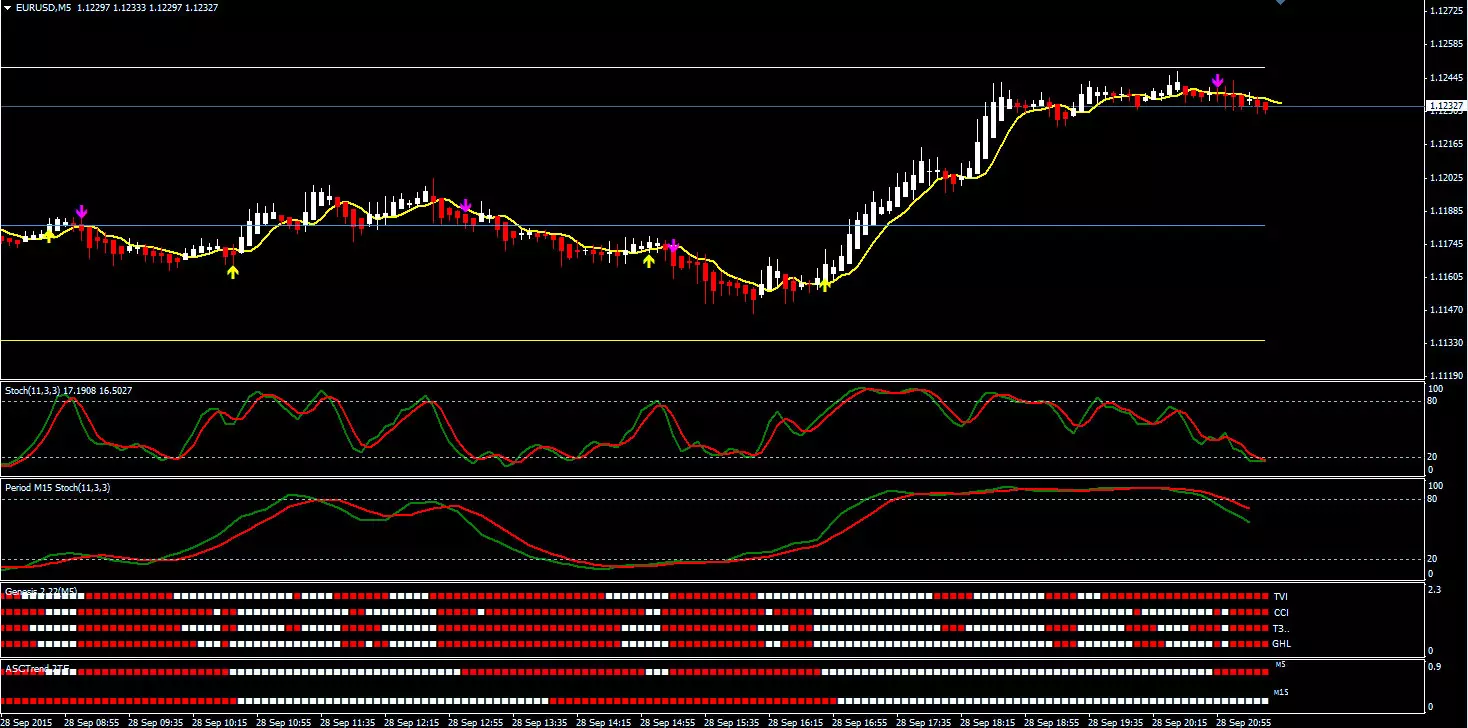Click price scale value 1.12165

[x=1448, y=144]
